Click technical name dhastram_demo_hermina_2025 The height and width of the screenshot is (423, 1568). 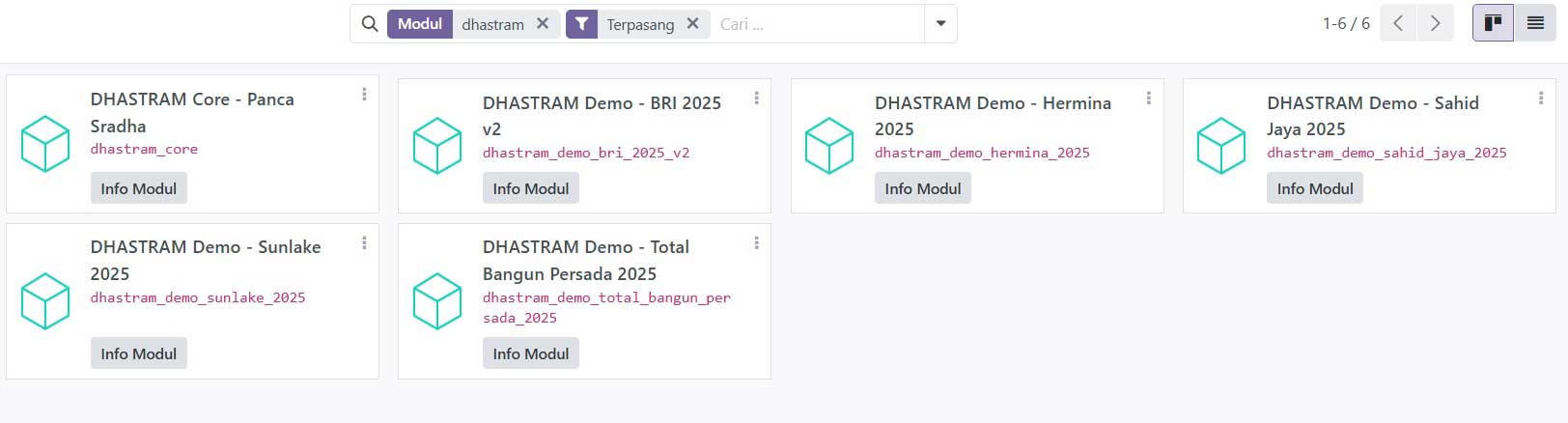[982, 153]
